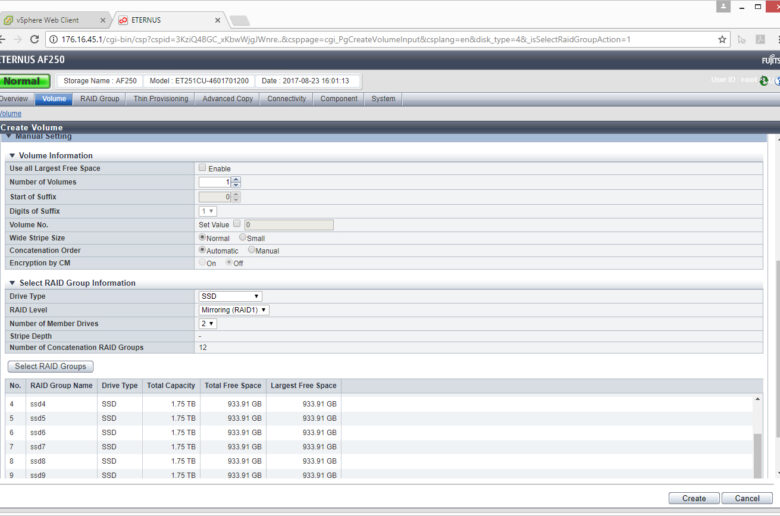Turn Encryption by CM On
The image size is (780, 516).
(202, 262)
